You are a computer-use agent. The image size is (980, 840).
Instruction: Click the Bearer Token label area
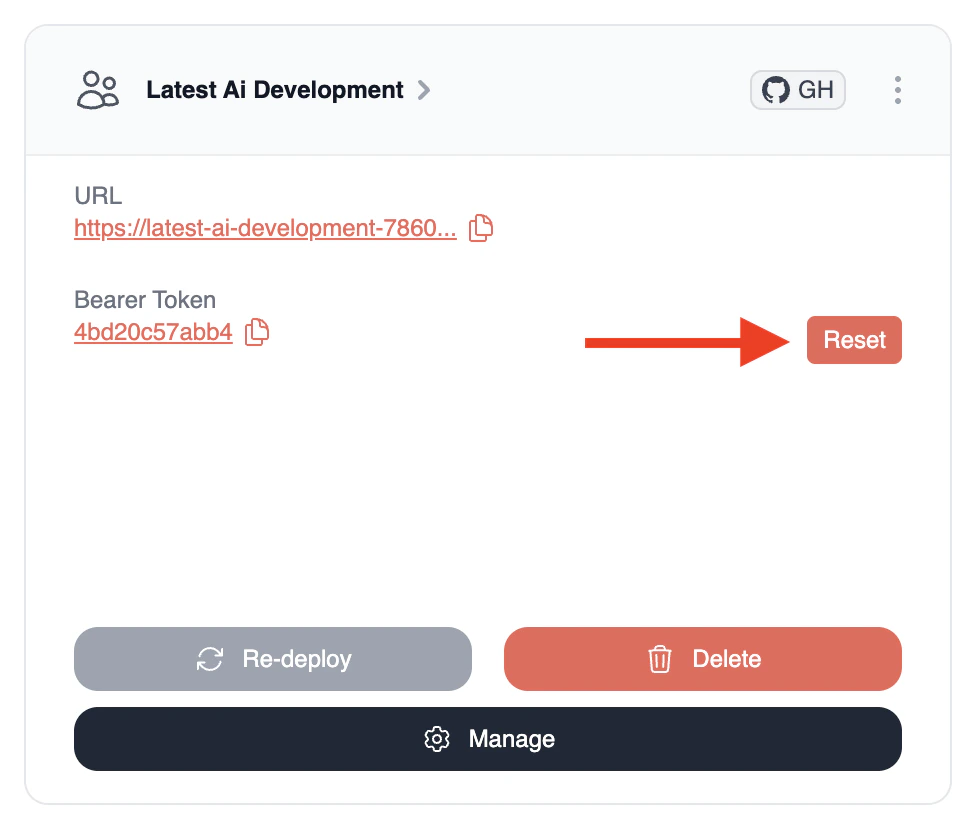144,299
